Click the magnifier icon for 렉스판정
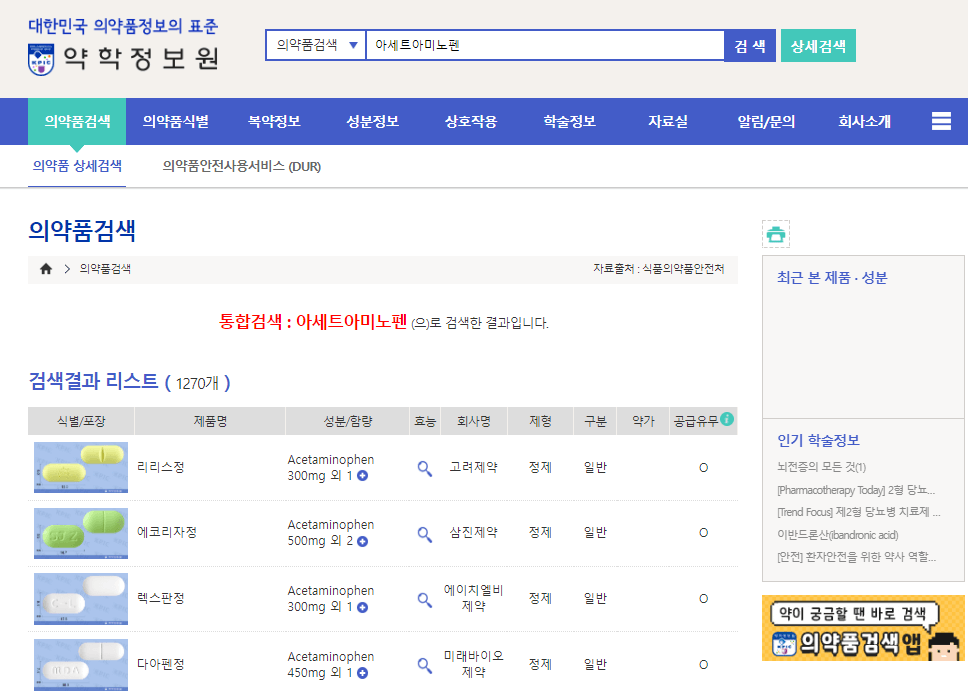The image size is (968, 697). coord(424,598)
